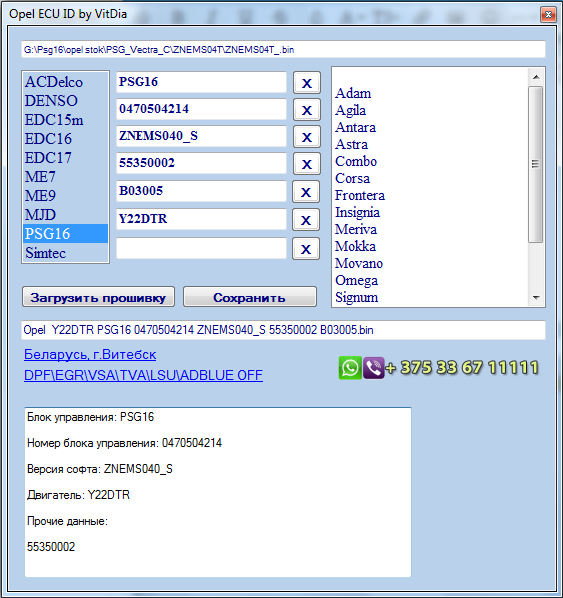
Task: Select ACDelco in ECU type list
Action: [65, 82]
